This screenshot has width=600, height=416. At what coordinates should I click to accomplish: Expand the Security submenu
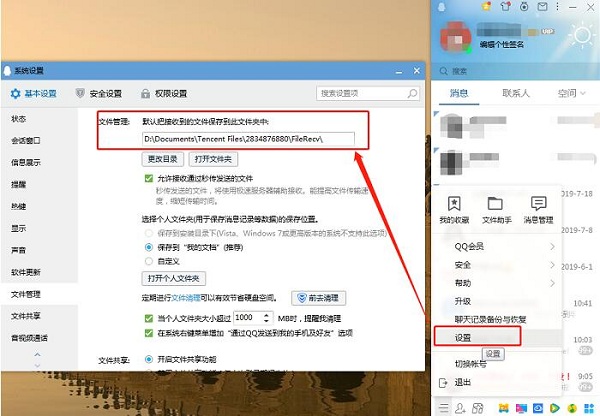coord(552,264)
